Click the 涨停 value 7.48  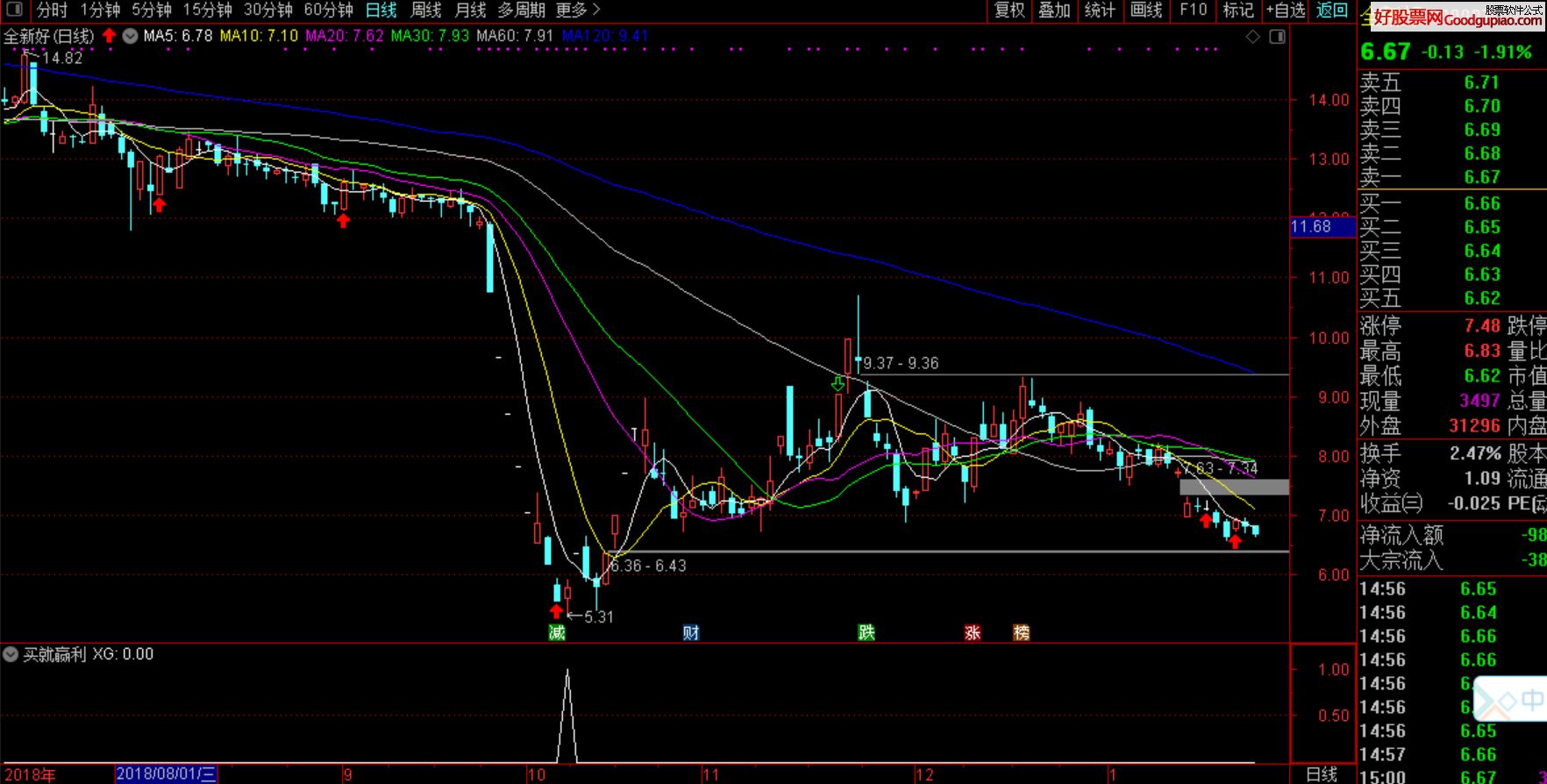coord(1482,326)
